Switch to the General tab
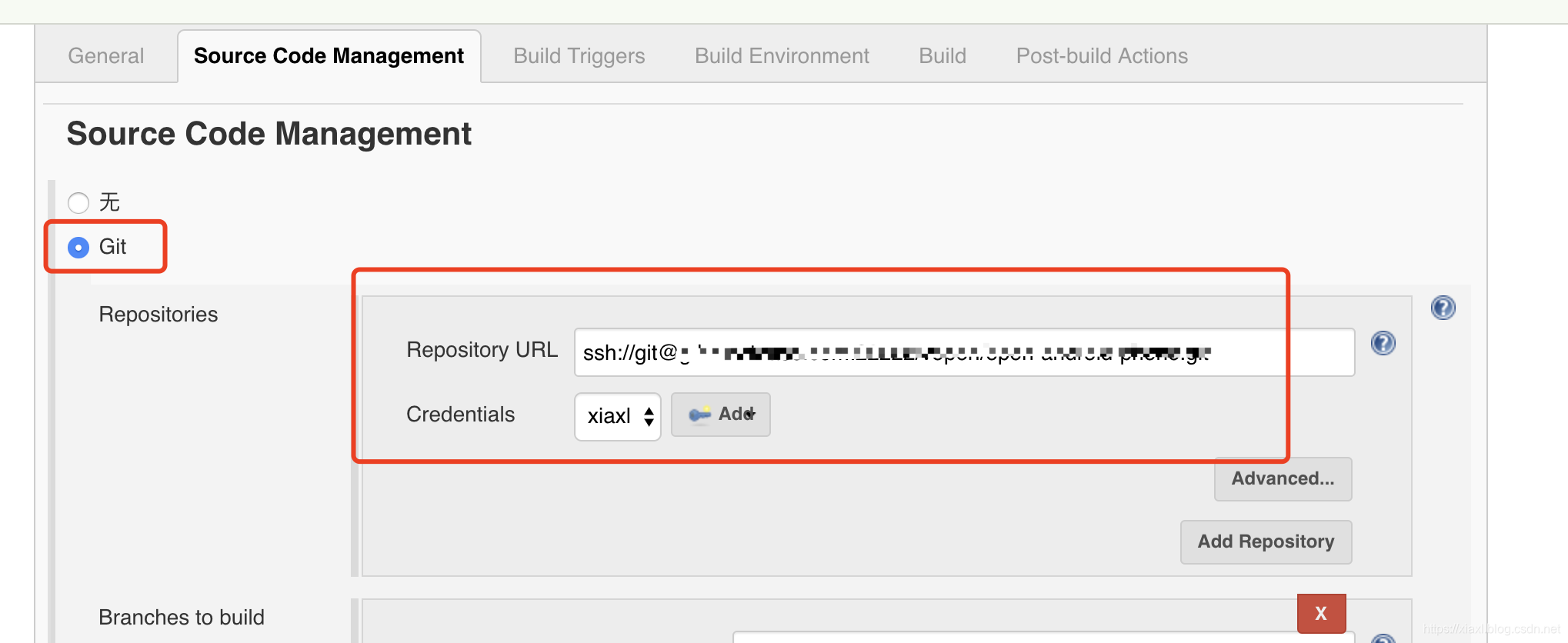The width and height of the screenshot is (1568, 643). pos(106,56)
